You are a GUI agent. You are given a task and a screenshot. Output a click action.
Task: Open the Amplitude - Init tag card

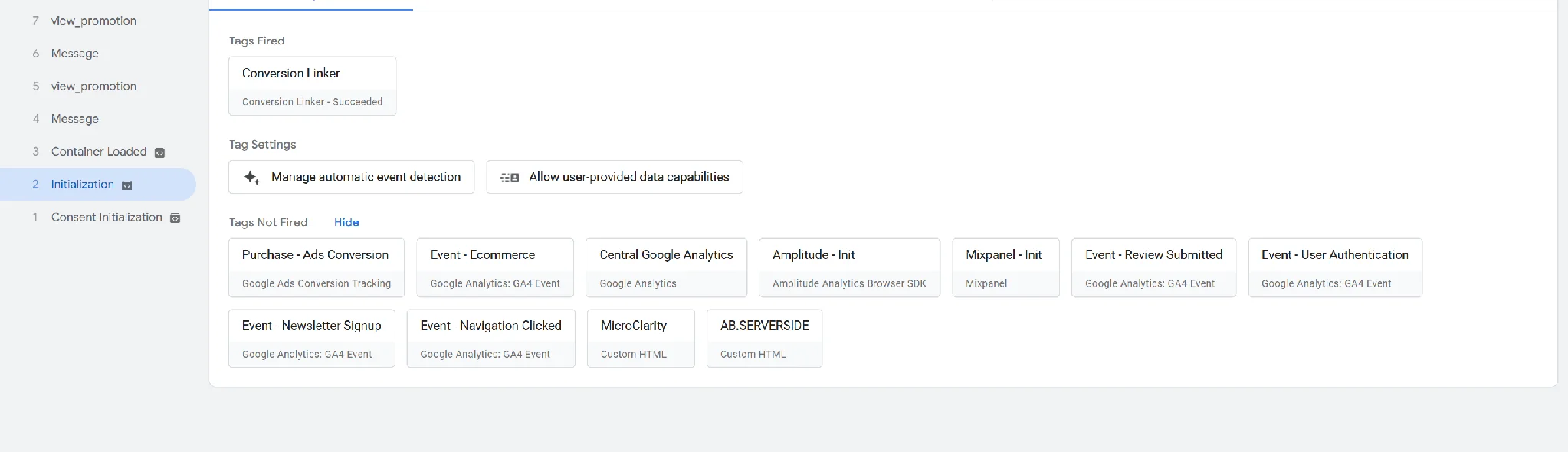[x=849, y=267]
